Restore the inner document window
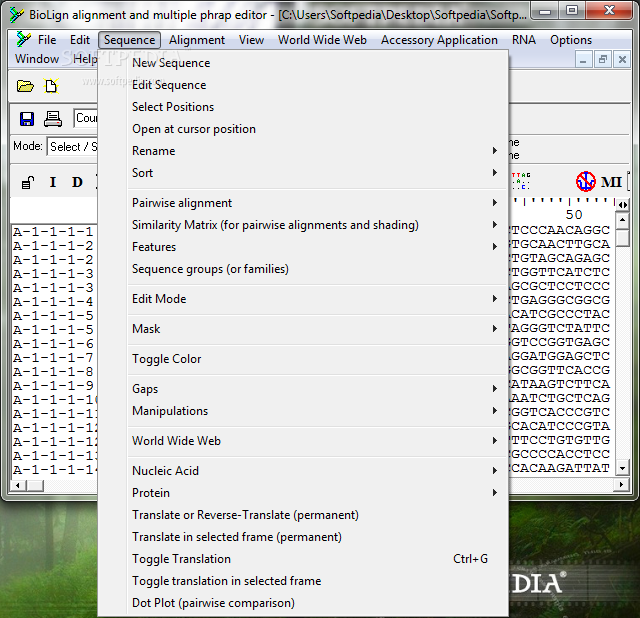Screen dimensions: 640x618 pyautogui.click(x=602, y=60)
